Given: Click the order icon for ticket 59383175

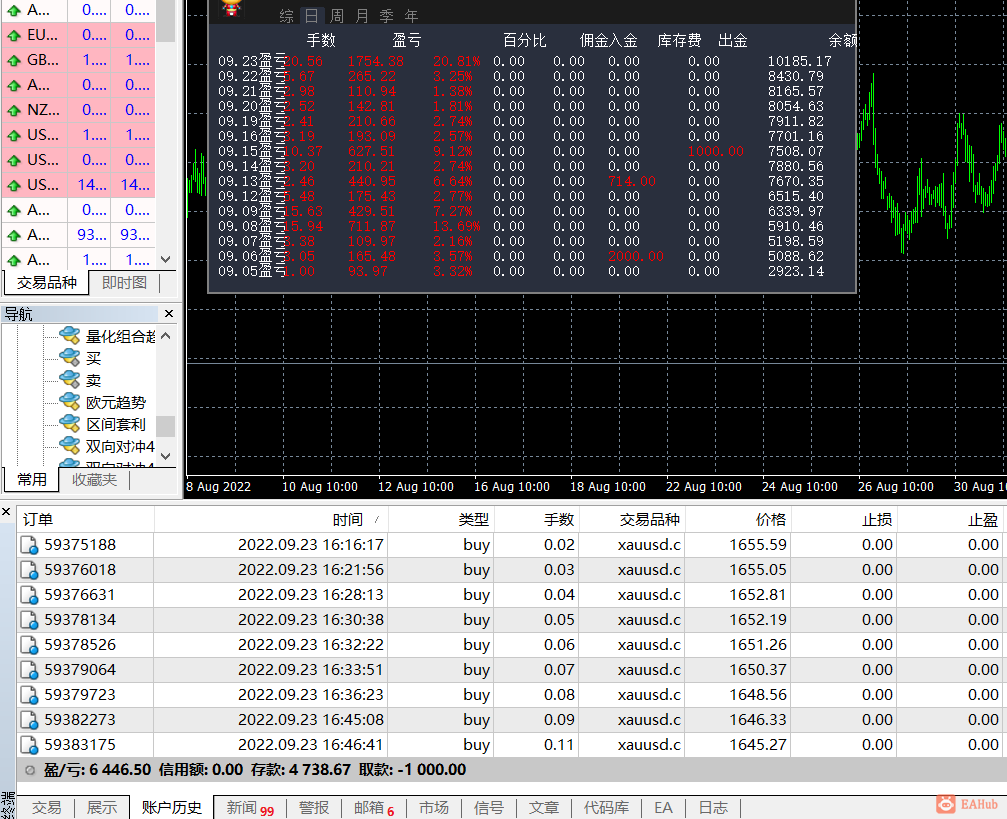Looking at the screenshot, I should tap(30, 746).
